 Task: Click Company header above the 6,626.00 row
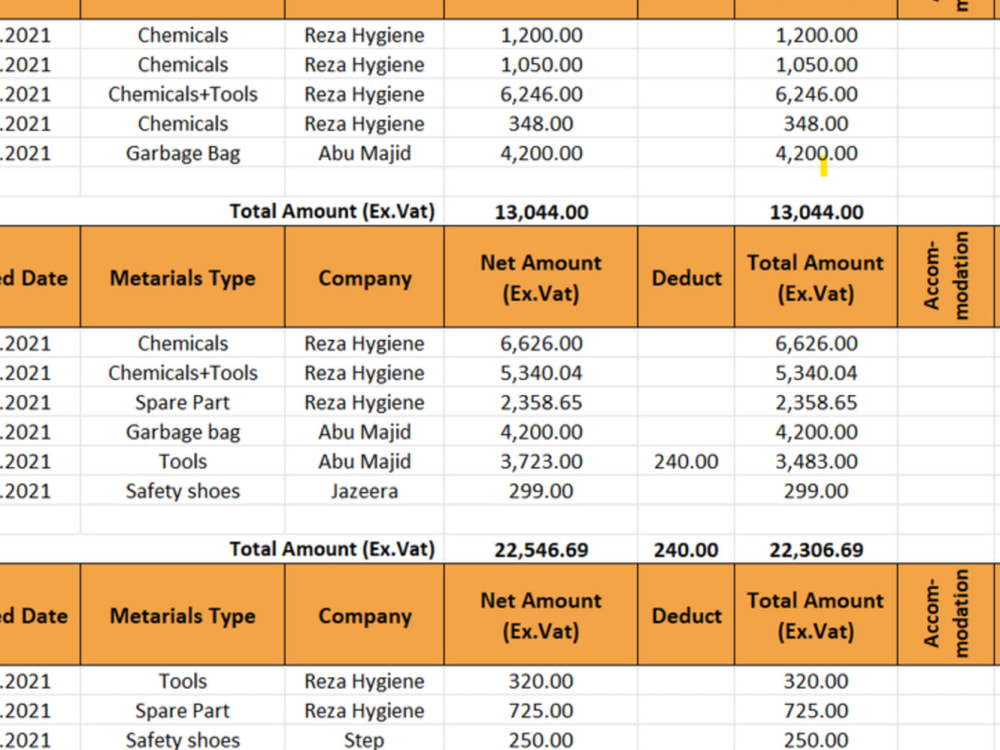(x=364, y=278)
